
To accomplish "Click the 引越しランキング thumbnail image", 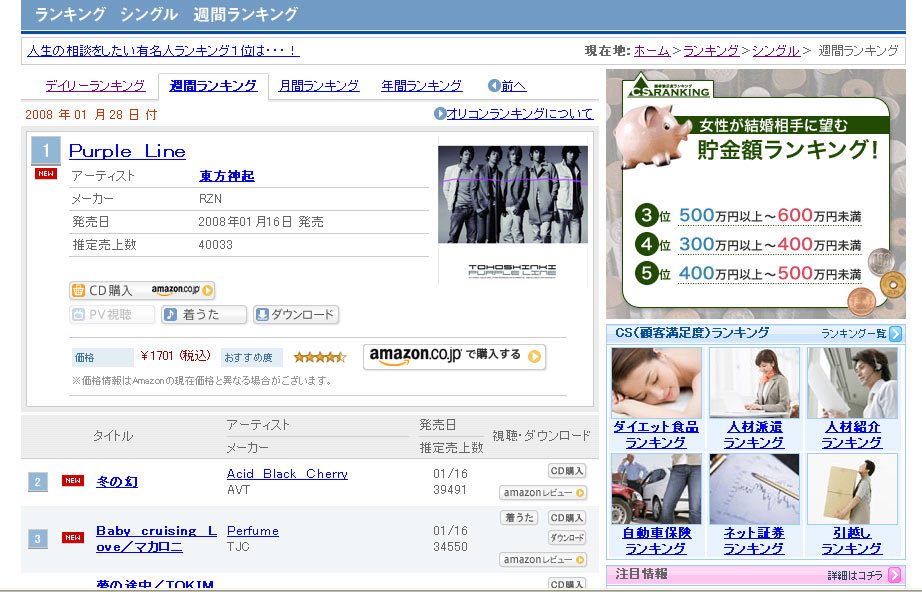I will 853,489.
